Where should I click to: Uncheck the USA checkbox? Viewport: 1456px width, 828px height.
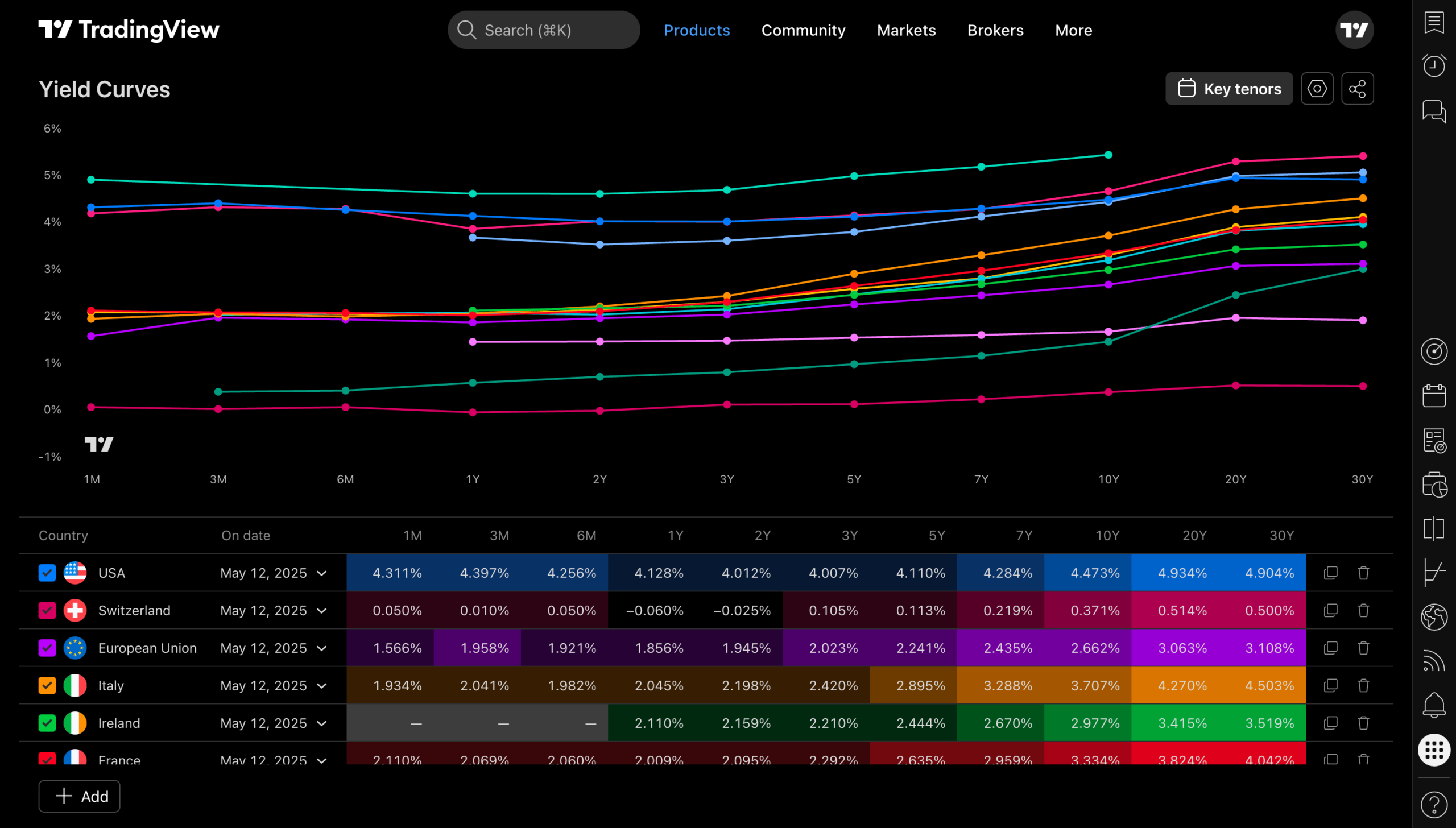coord(47,573)
